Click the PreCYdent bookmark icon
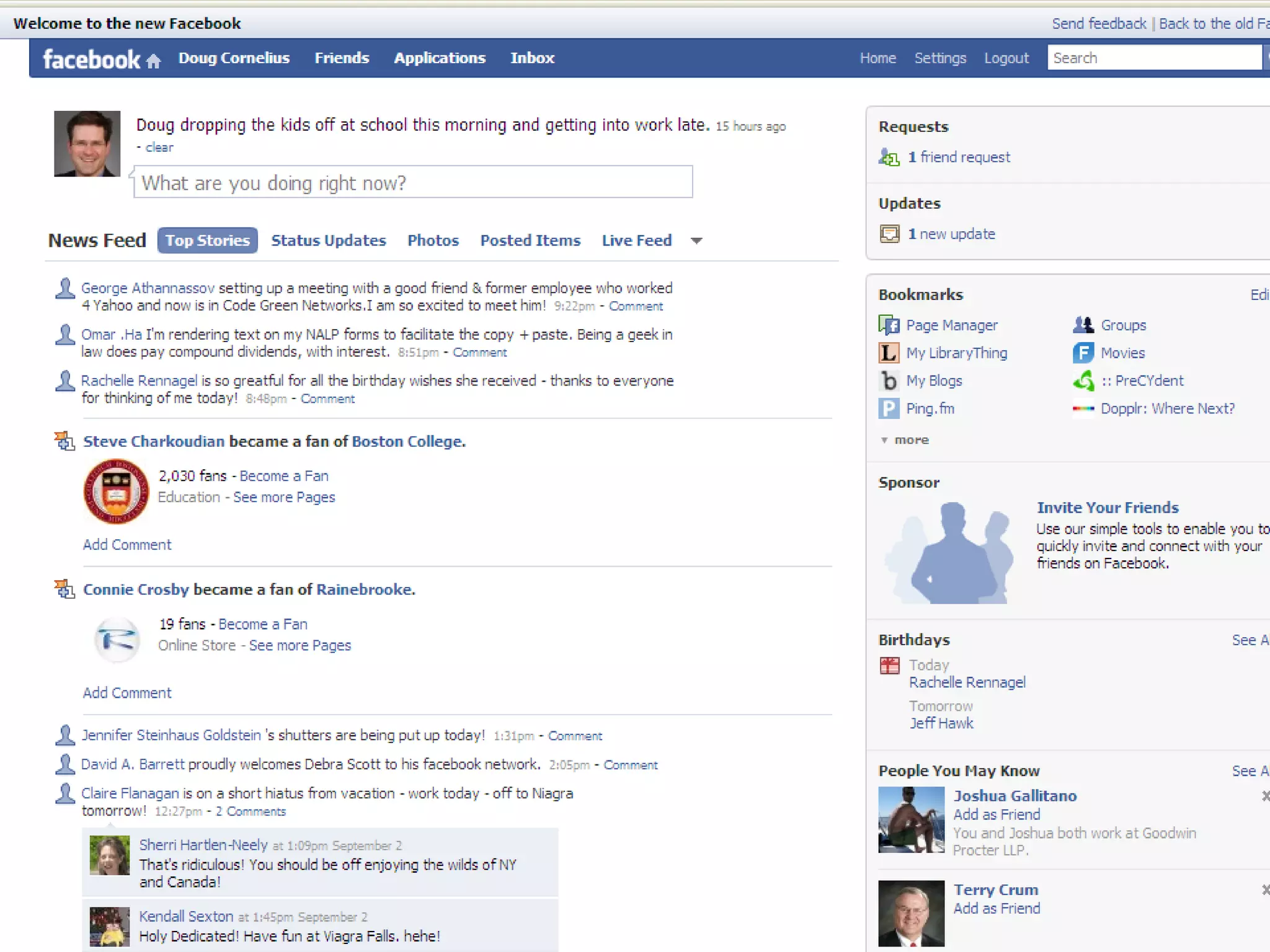 [x=1083, y=381]
